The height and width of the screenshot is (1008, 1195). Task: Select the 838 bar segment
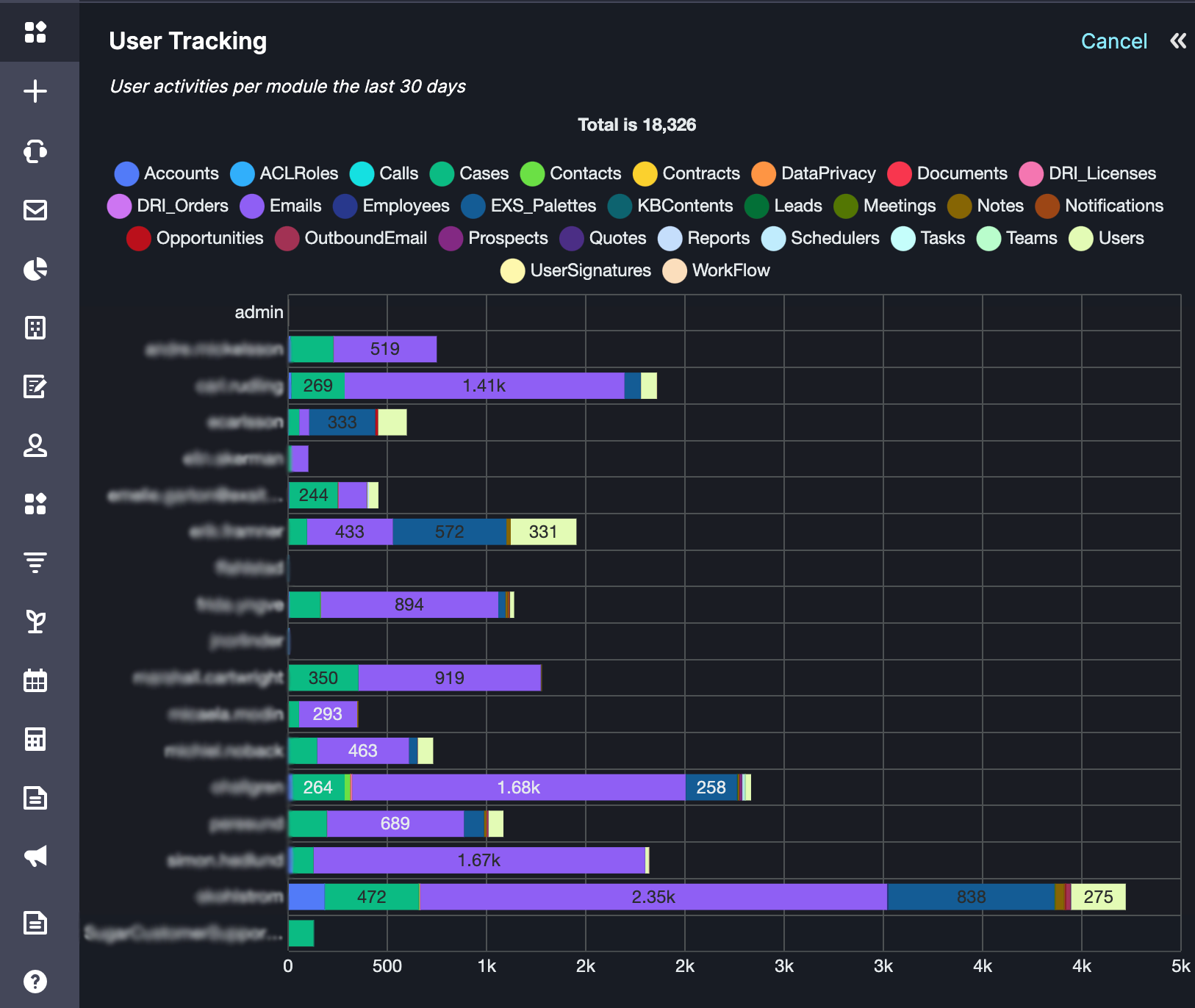click(971, 897)
